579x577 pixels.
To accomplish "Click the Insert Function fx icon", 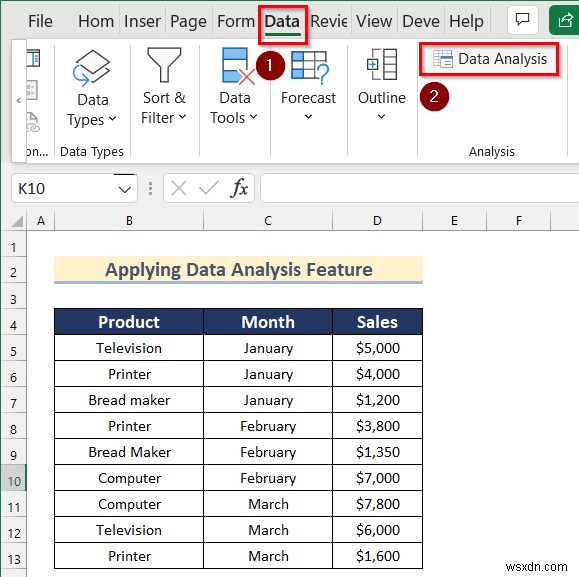I will [239, 188].
